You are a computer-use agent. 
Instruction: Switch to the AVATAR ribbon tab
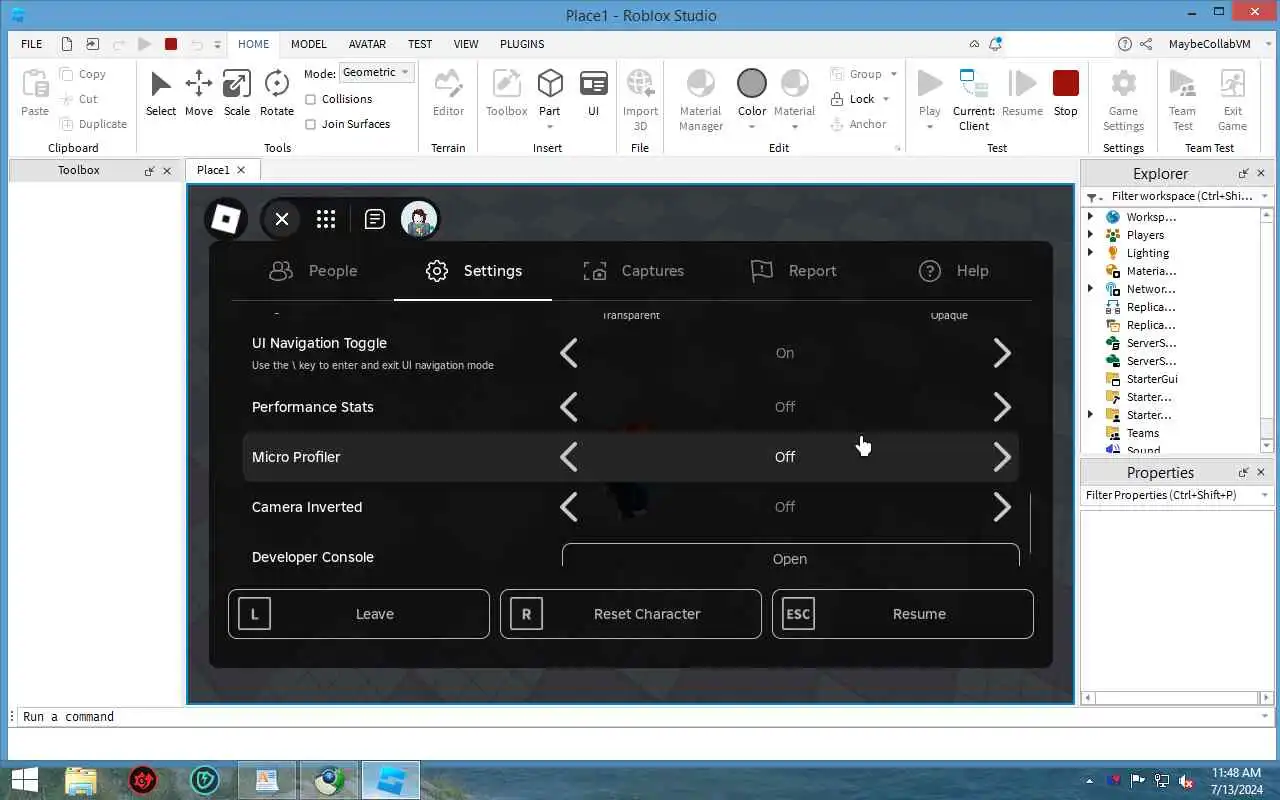(367, 44)
